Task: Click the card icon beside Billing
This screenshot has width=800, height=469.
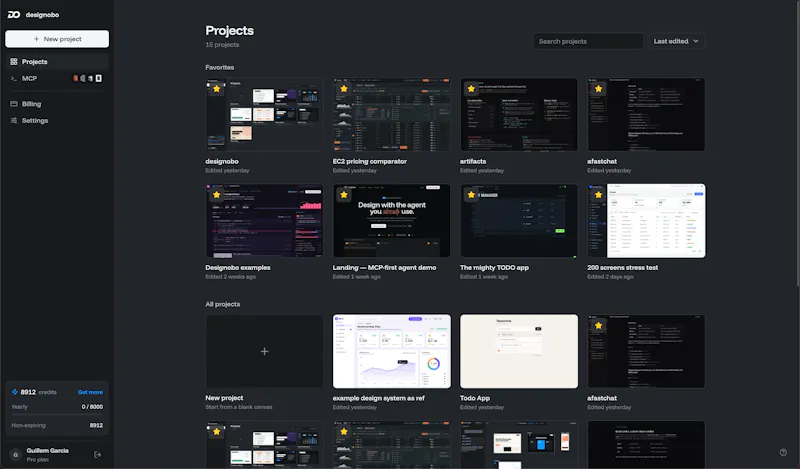Action: (14, 104)
